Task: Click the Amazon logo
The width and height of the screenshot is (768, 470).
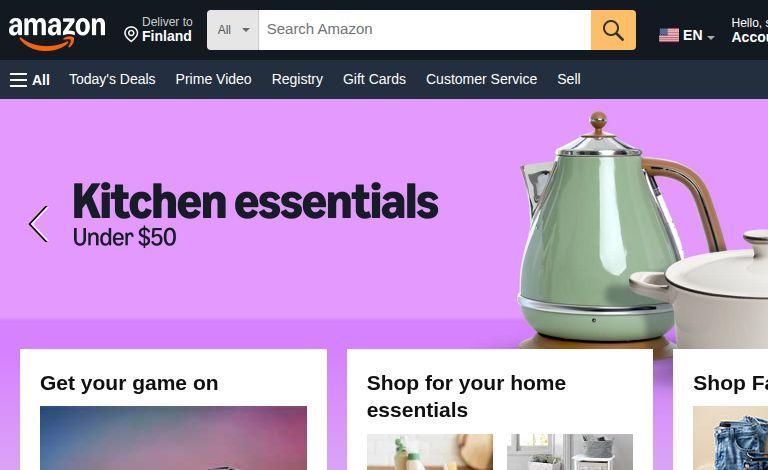Action: (x=57, y=32)
